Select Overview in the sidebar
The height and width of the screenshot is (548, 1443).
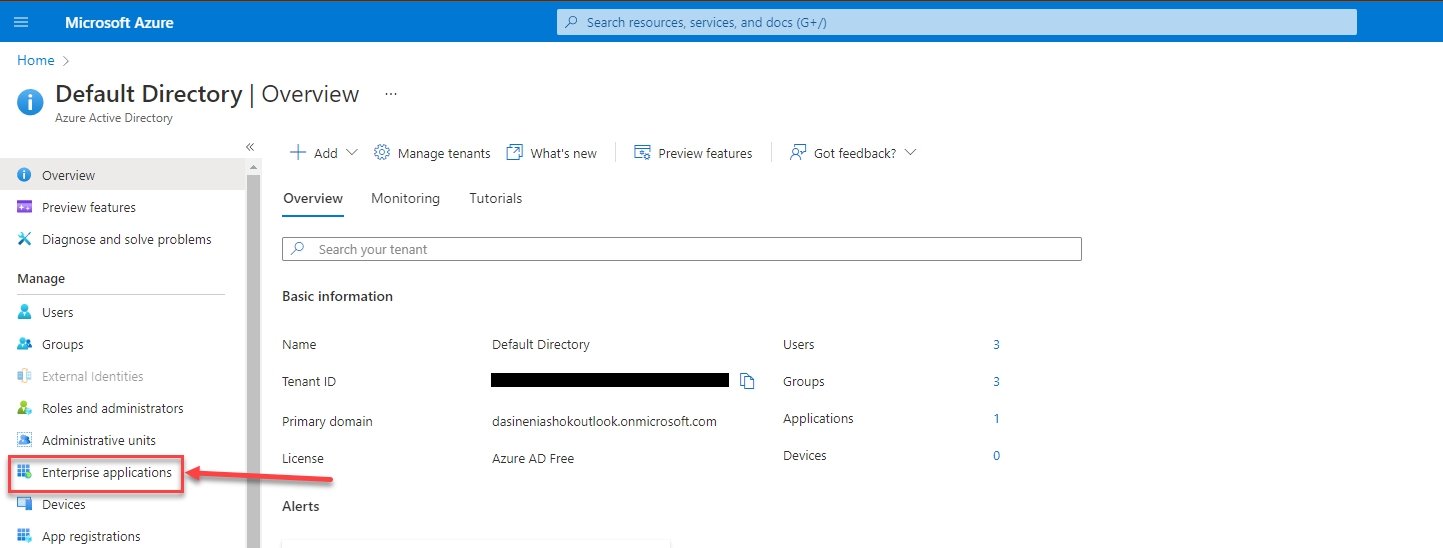pyautogui.click(x=122, y=175)
